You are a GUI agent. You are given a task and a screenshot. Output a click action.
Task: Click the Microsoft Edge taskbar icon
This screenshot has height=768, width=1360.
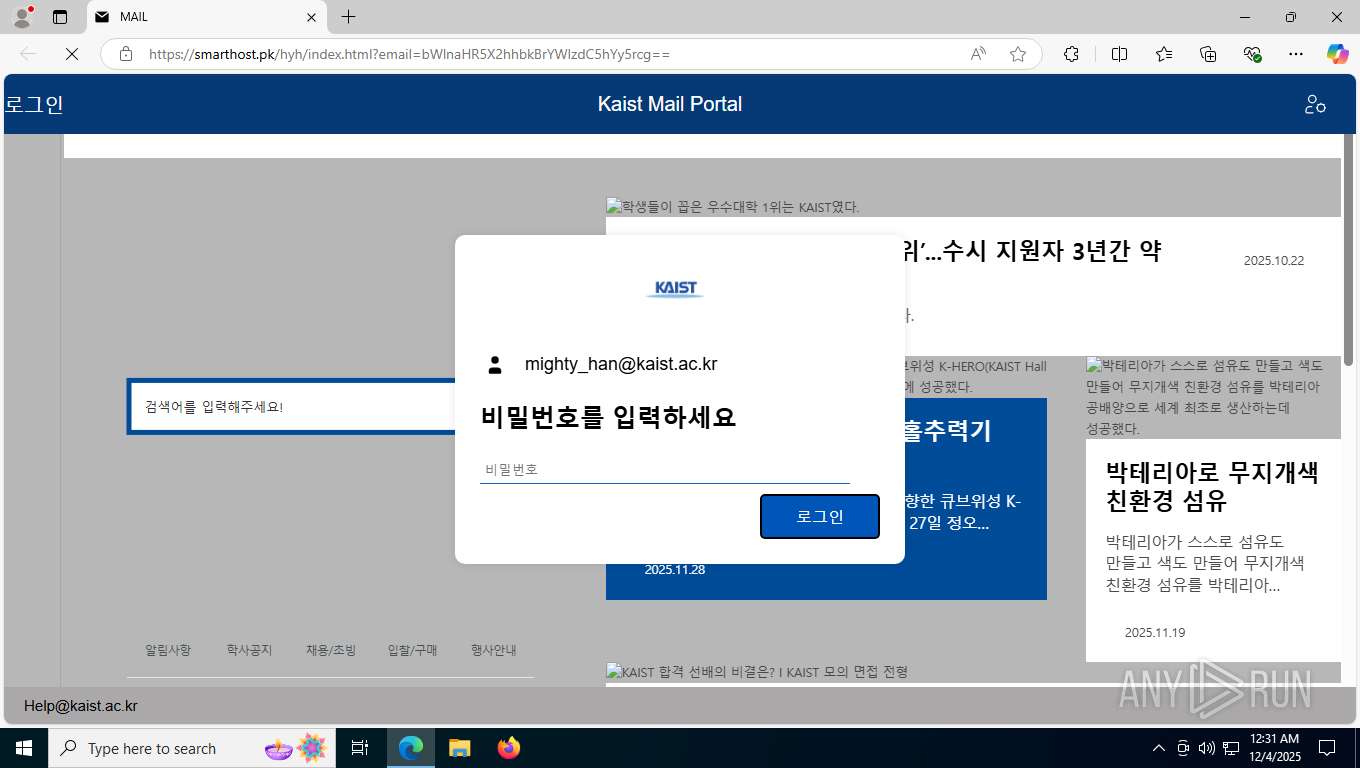pyautogui.click(x=410, y=748)
